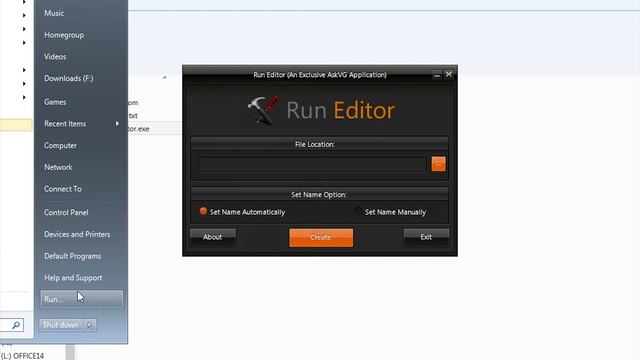Screen dimensions: 640x360
Task: Click the orange browse file button
Action: (438, 164)
